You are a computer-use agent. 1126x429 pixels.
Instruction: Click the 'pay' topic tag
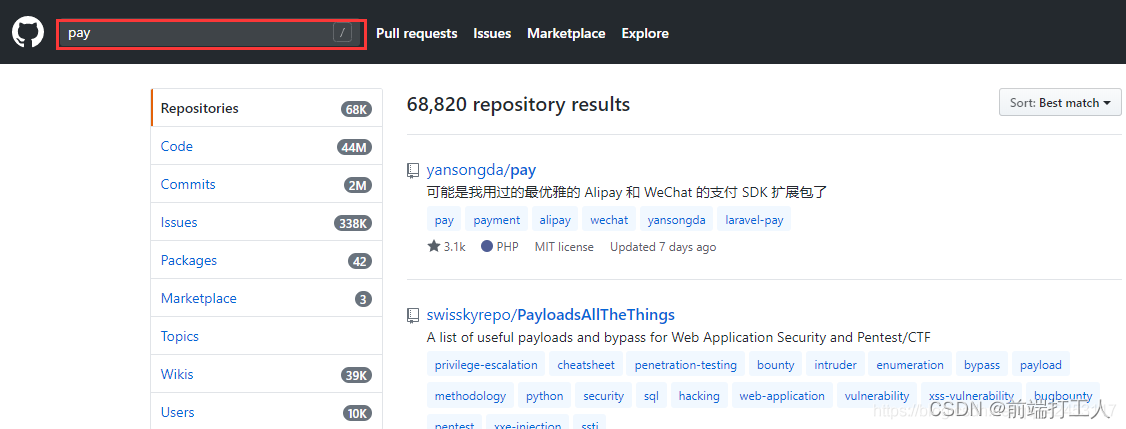click(445, 220)
